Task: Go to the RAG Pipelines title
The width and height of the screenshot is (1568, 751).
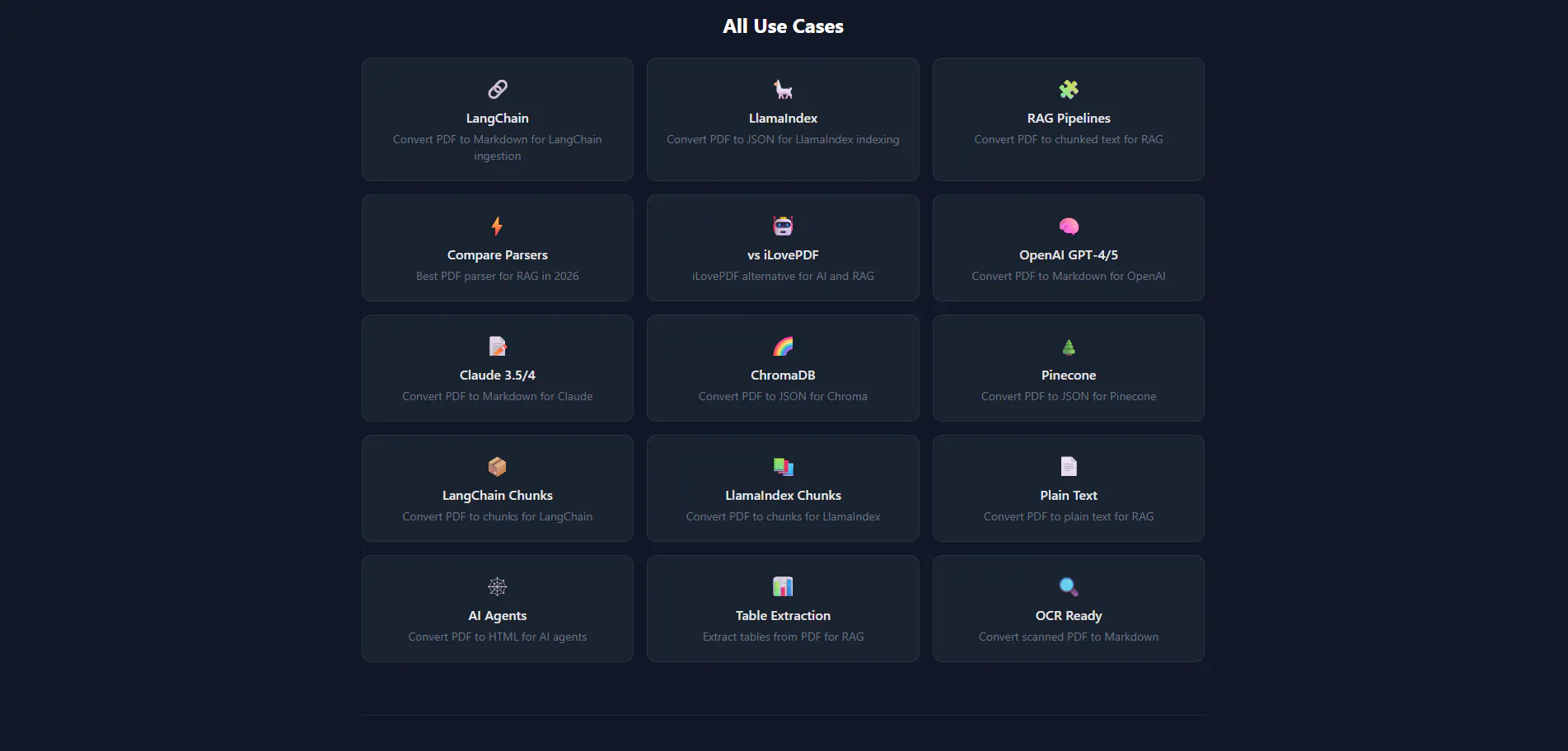Action: coord(1069,119)
